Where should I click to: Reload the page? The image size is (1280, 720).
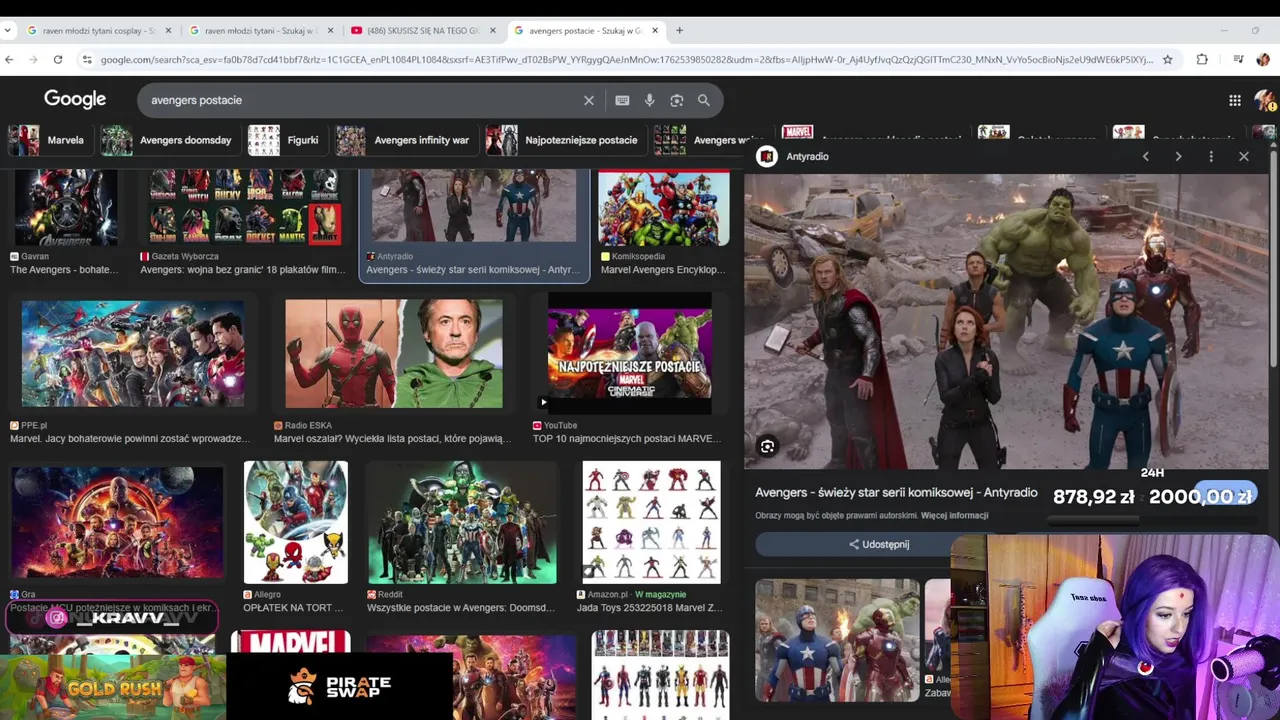(x=58, y=60)
